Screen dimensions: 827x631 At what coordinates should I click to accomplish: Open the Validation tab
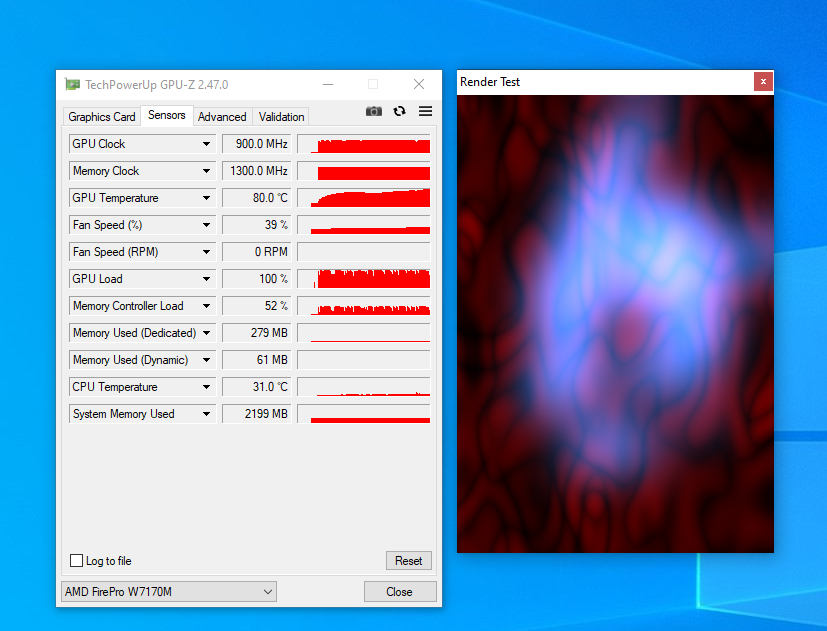(x=280, y=116)
